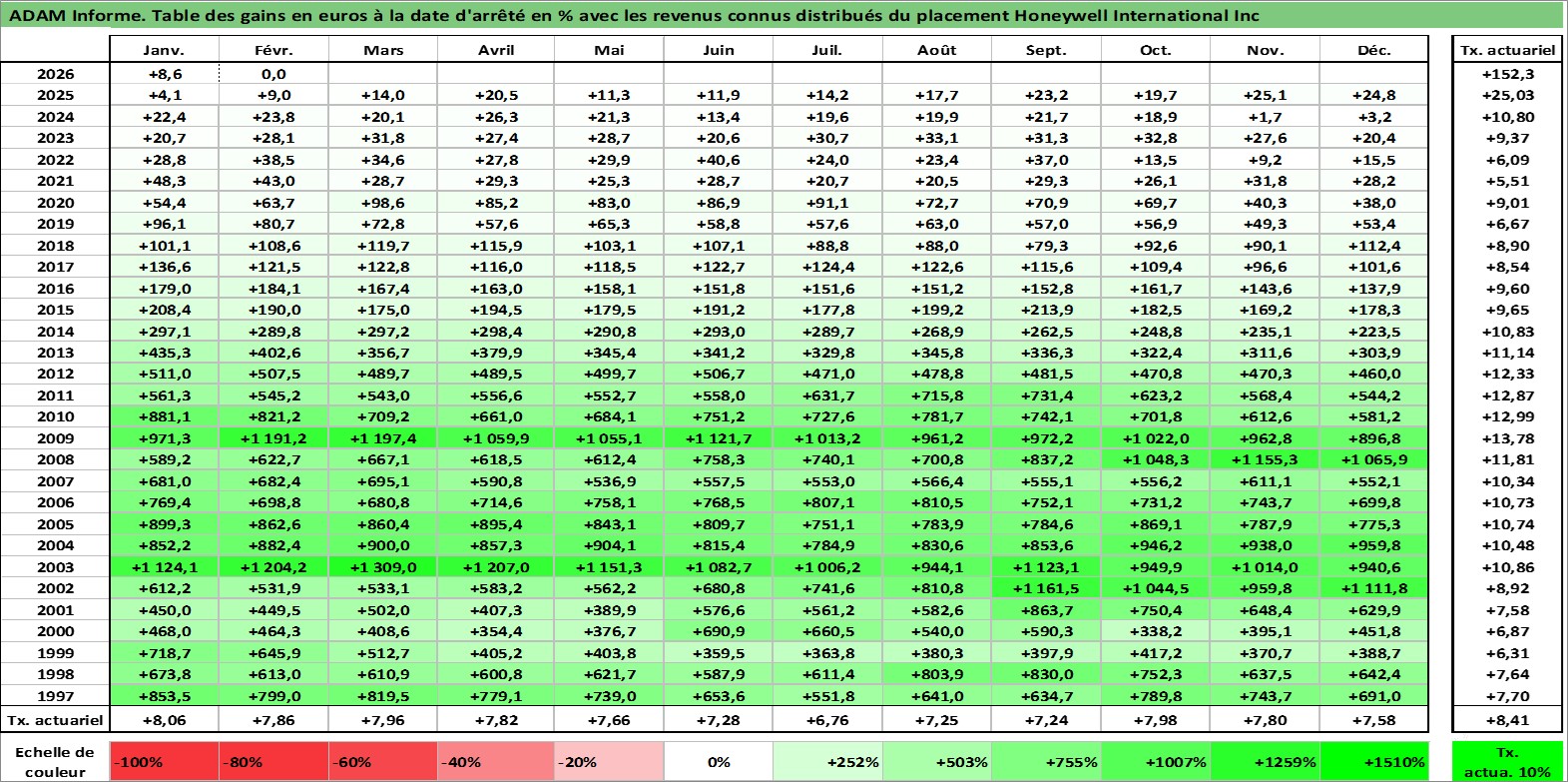Click the '+853,5' cell for January 1997
Image resolution: width=1568 pixels, height=782 pixels.
tap(164, 696)
